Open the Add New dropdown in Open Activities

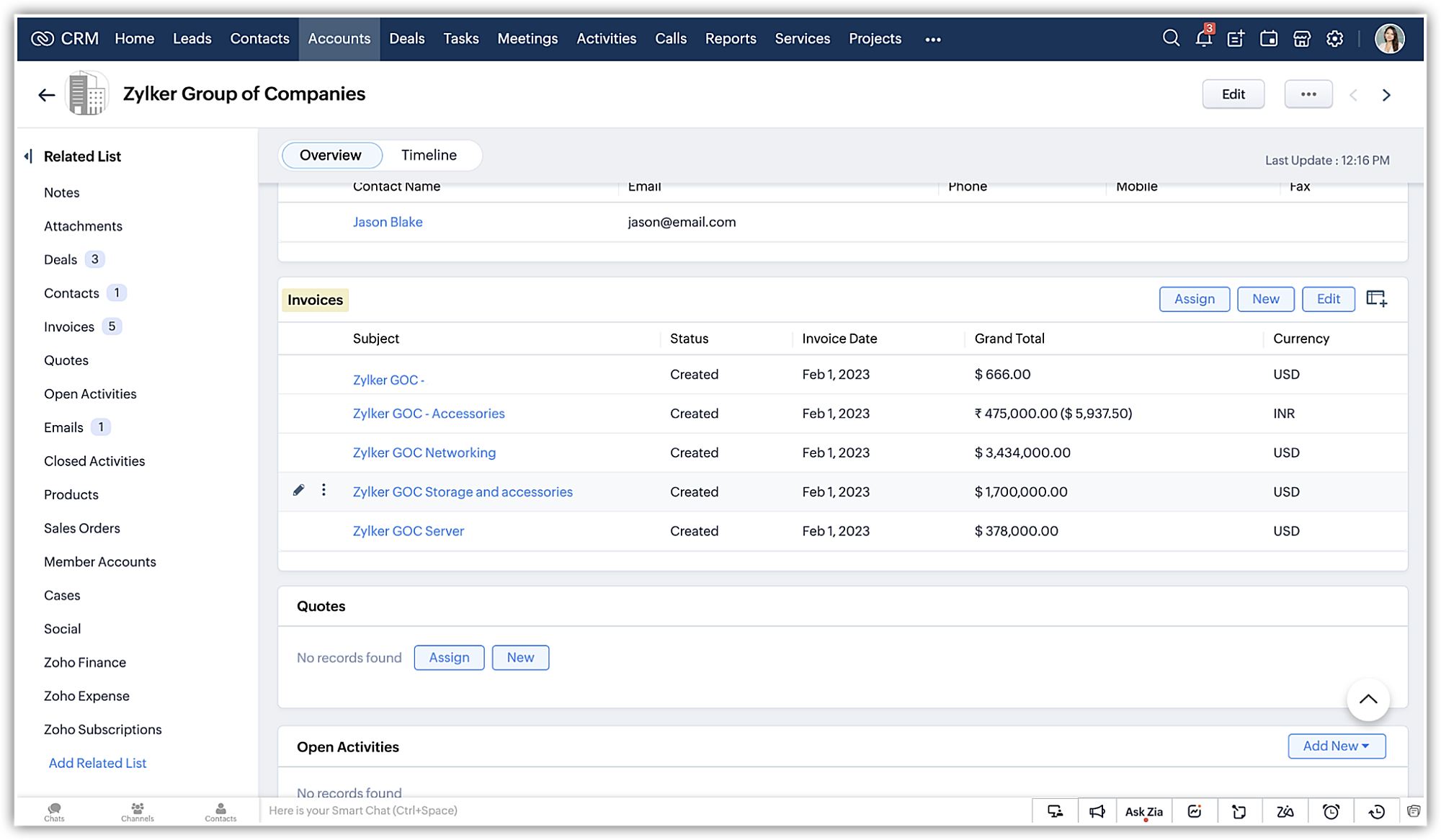pos(1337,746)
